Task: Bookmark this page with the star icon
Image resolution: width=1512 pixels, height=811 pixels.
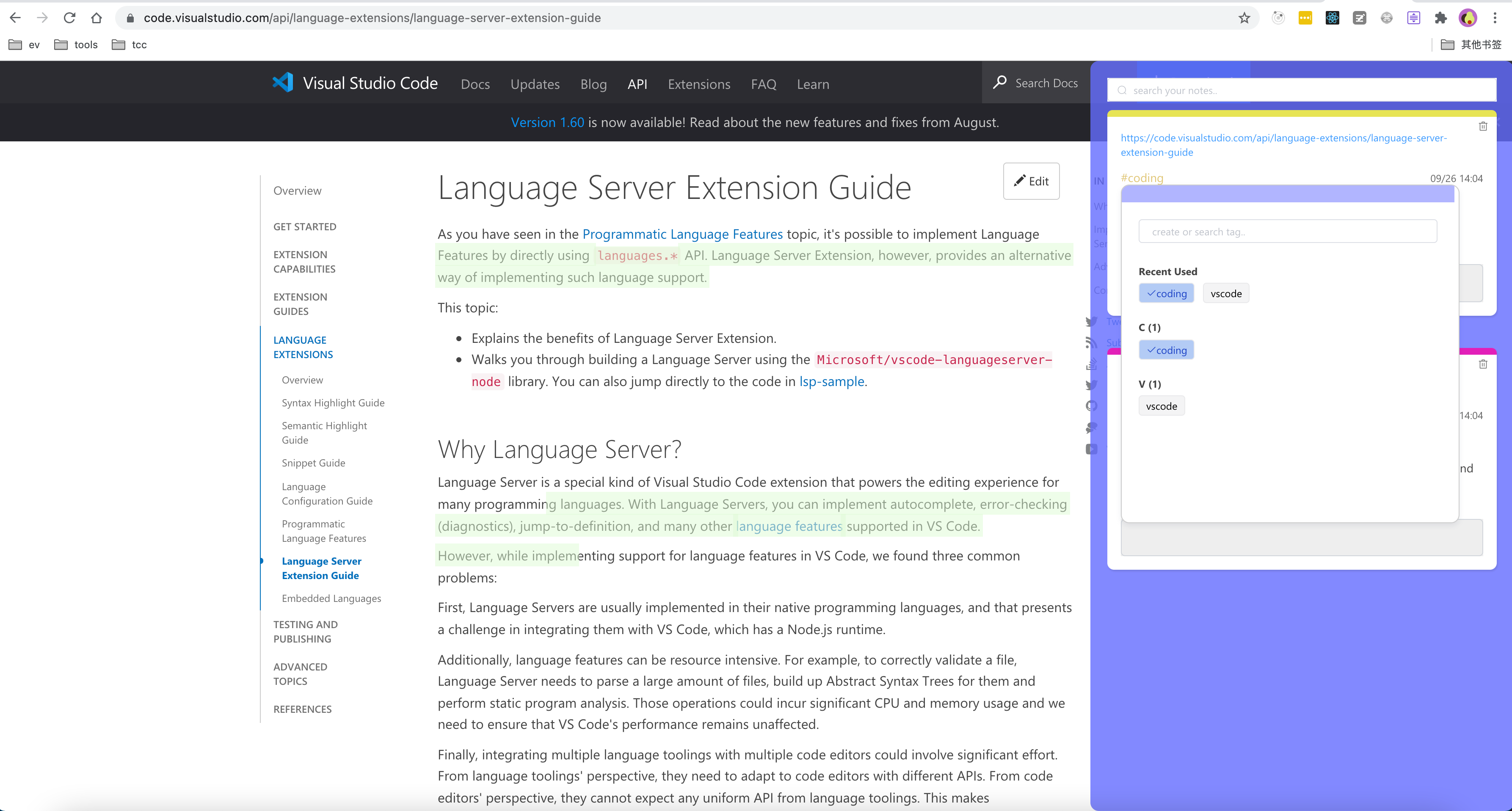Action: point(1244,18)
